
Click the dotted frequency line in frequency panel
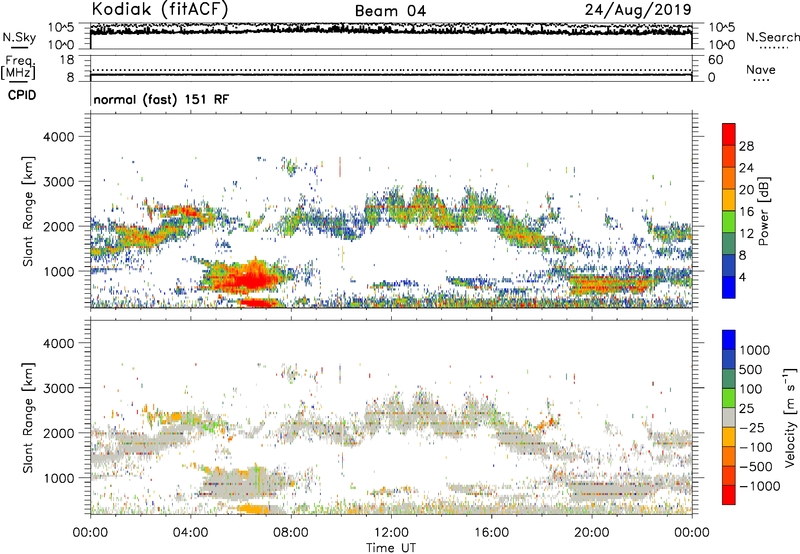point(391,70)
